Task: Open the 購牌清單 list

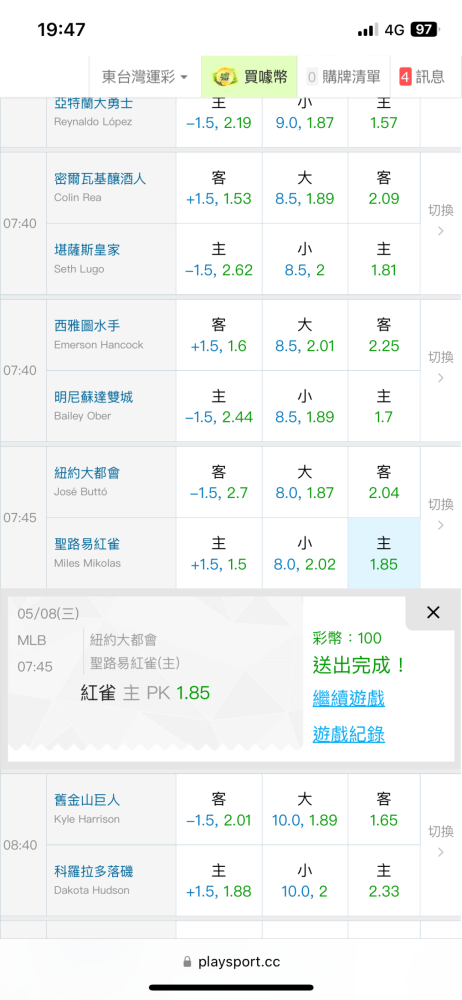Action: tap(343, 77)
